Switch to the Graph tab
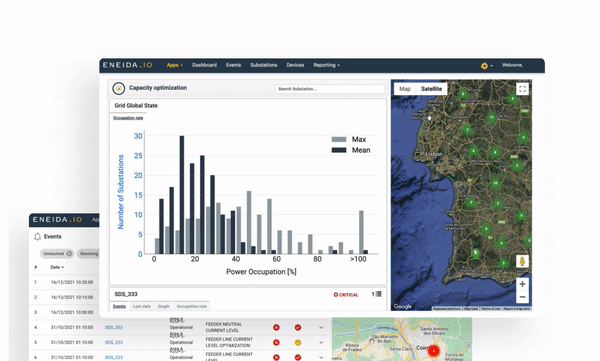This screenshot has height=361, width=600. pos(163,306)
